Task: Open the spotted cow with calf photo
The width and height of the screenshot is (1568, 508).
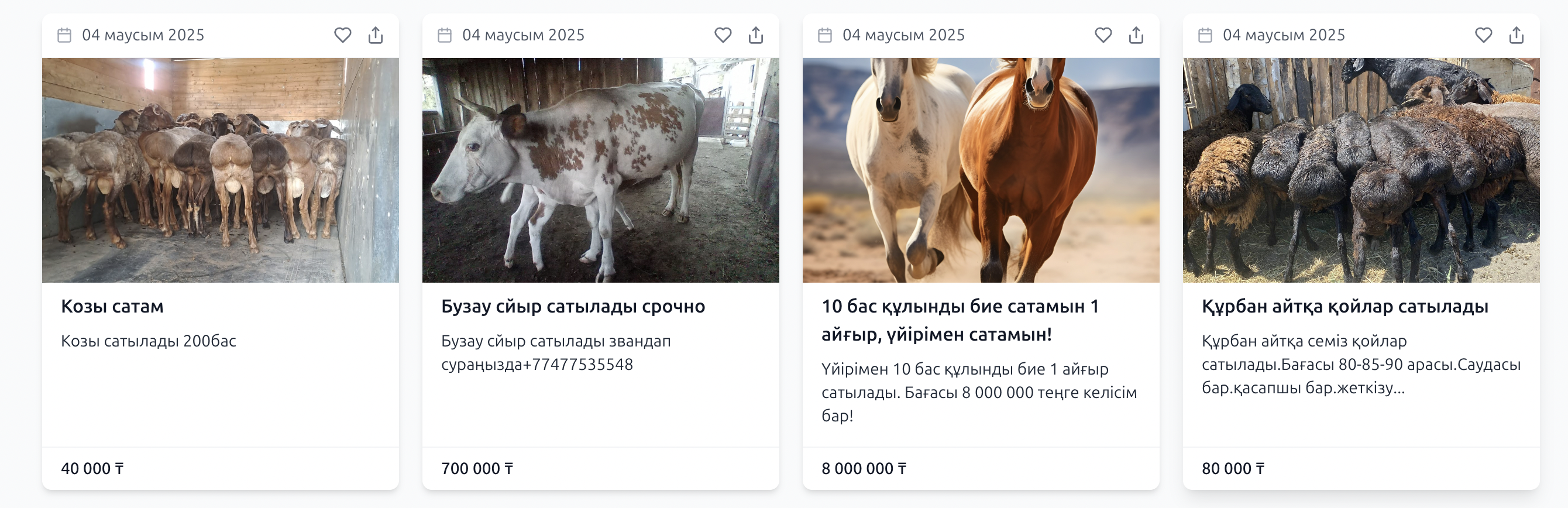Action: pyautogui.click(x=601, y=170)
